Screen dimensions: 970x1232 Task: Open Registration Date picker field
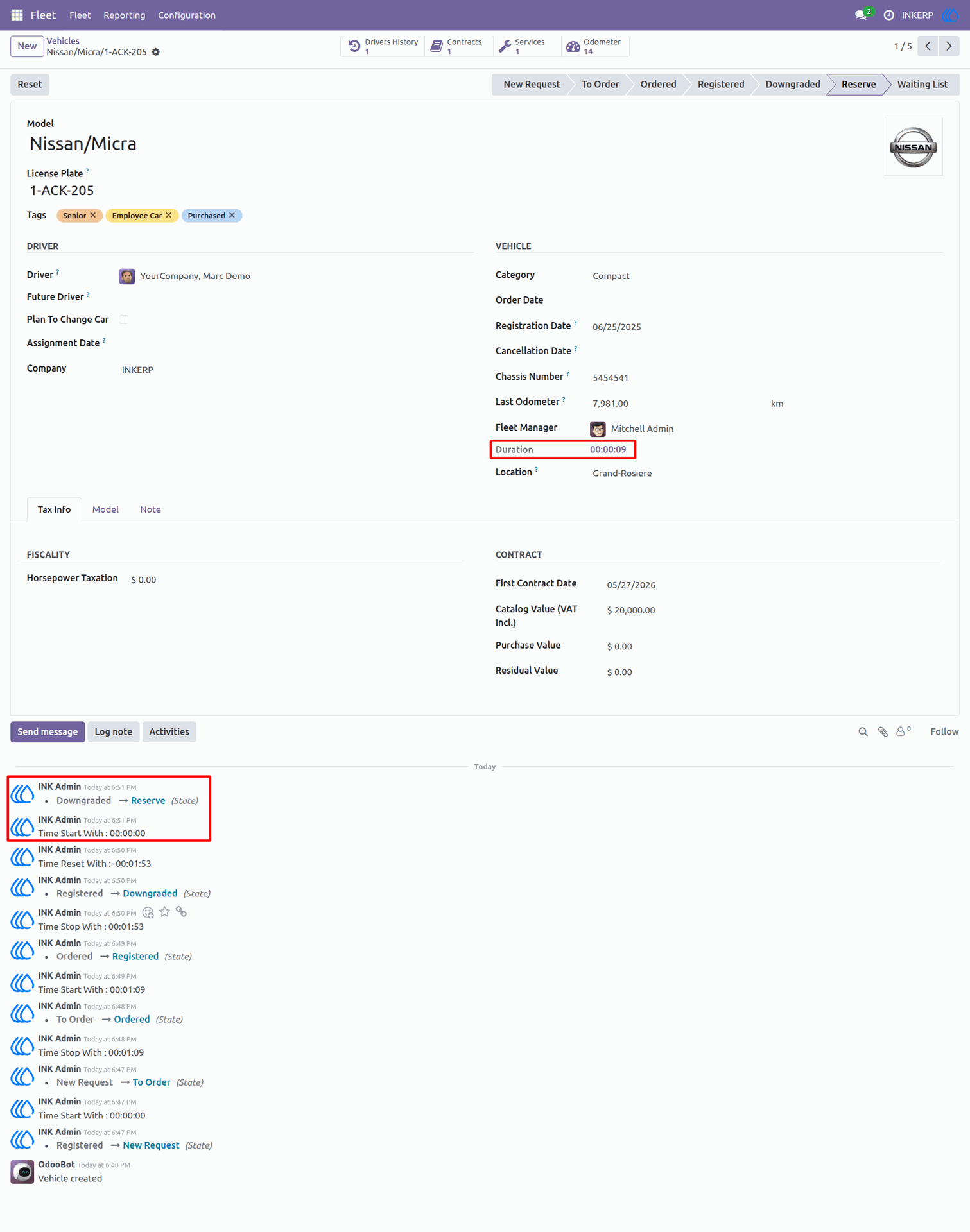[766, 327]
